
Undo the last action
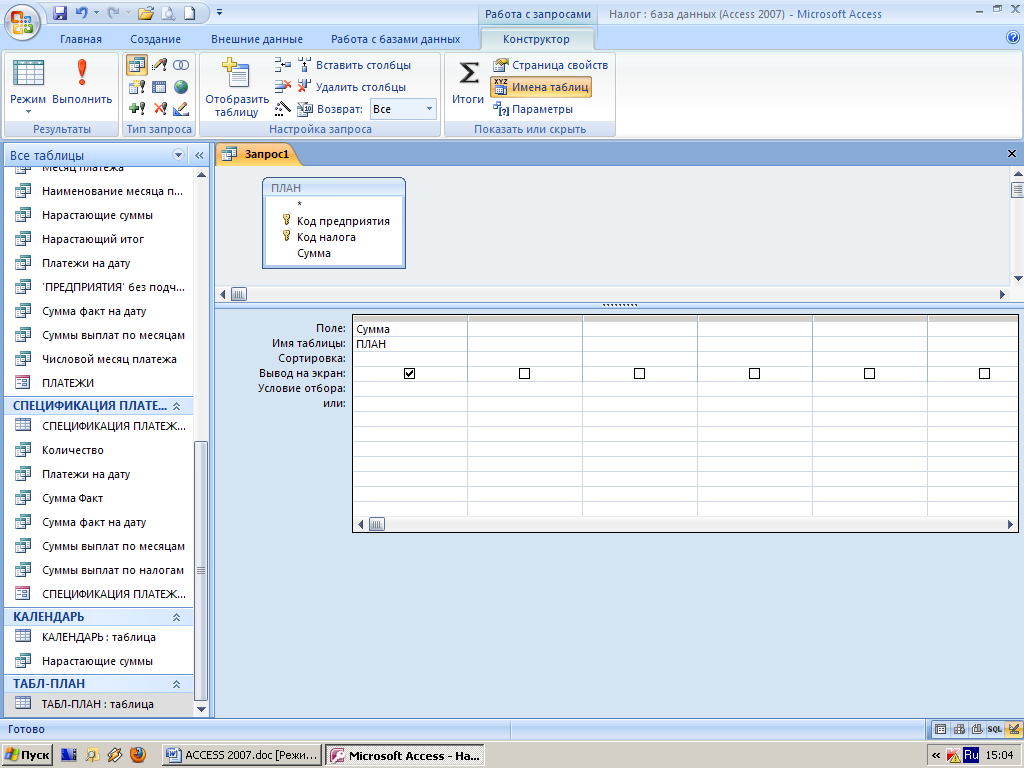click(x=80, y=12)
